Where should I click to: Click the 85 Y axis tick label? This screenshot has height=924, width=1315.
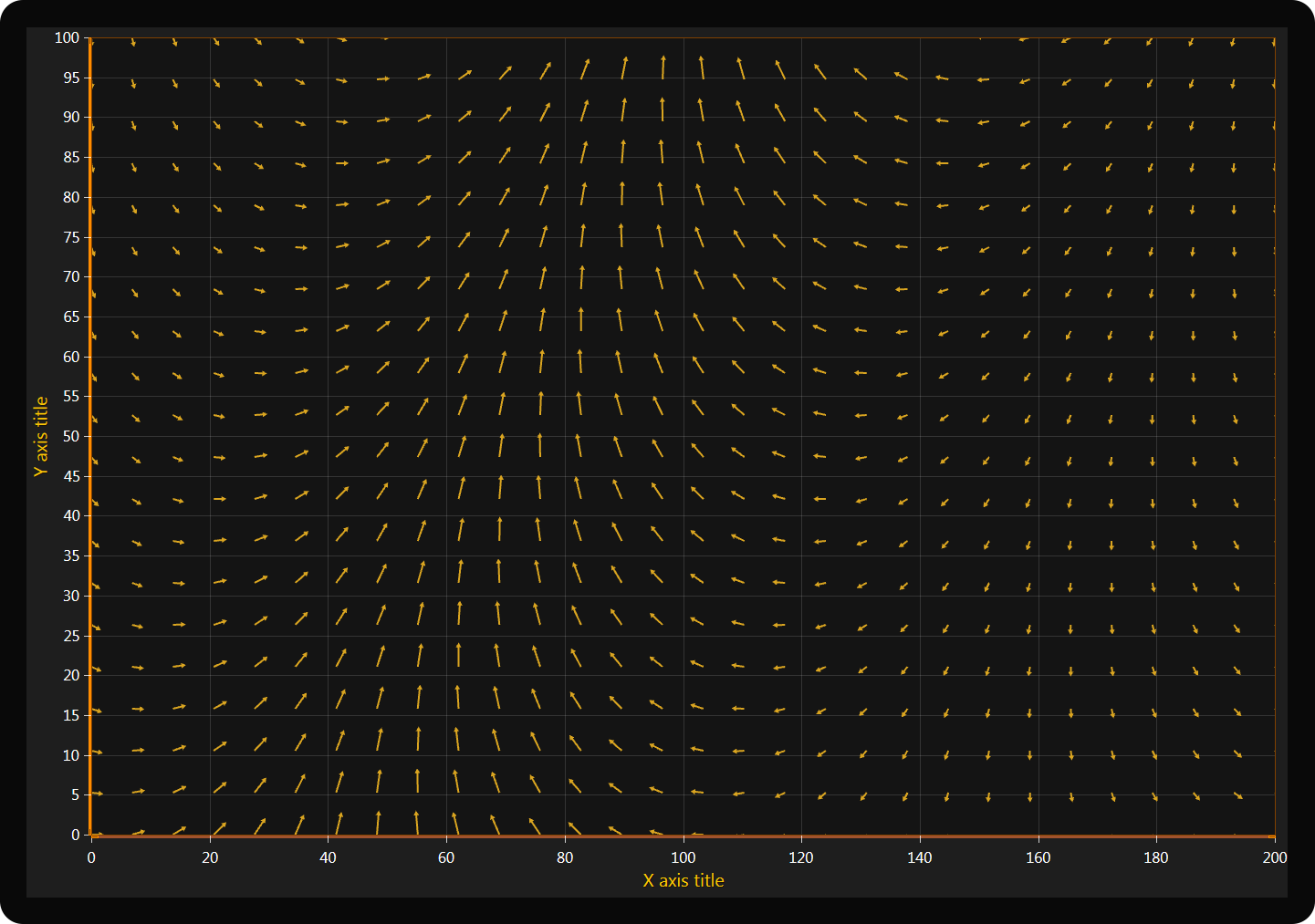71,157
